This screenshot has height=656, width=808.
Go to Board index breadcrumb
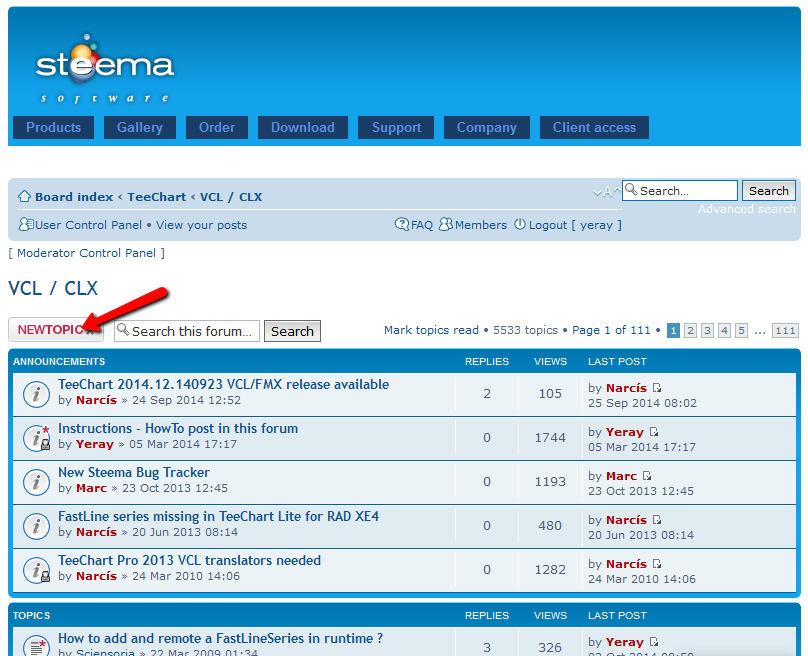coord(74,197)
